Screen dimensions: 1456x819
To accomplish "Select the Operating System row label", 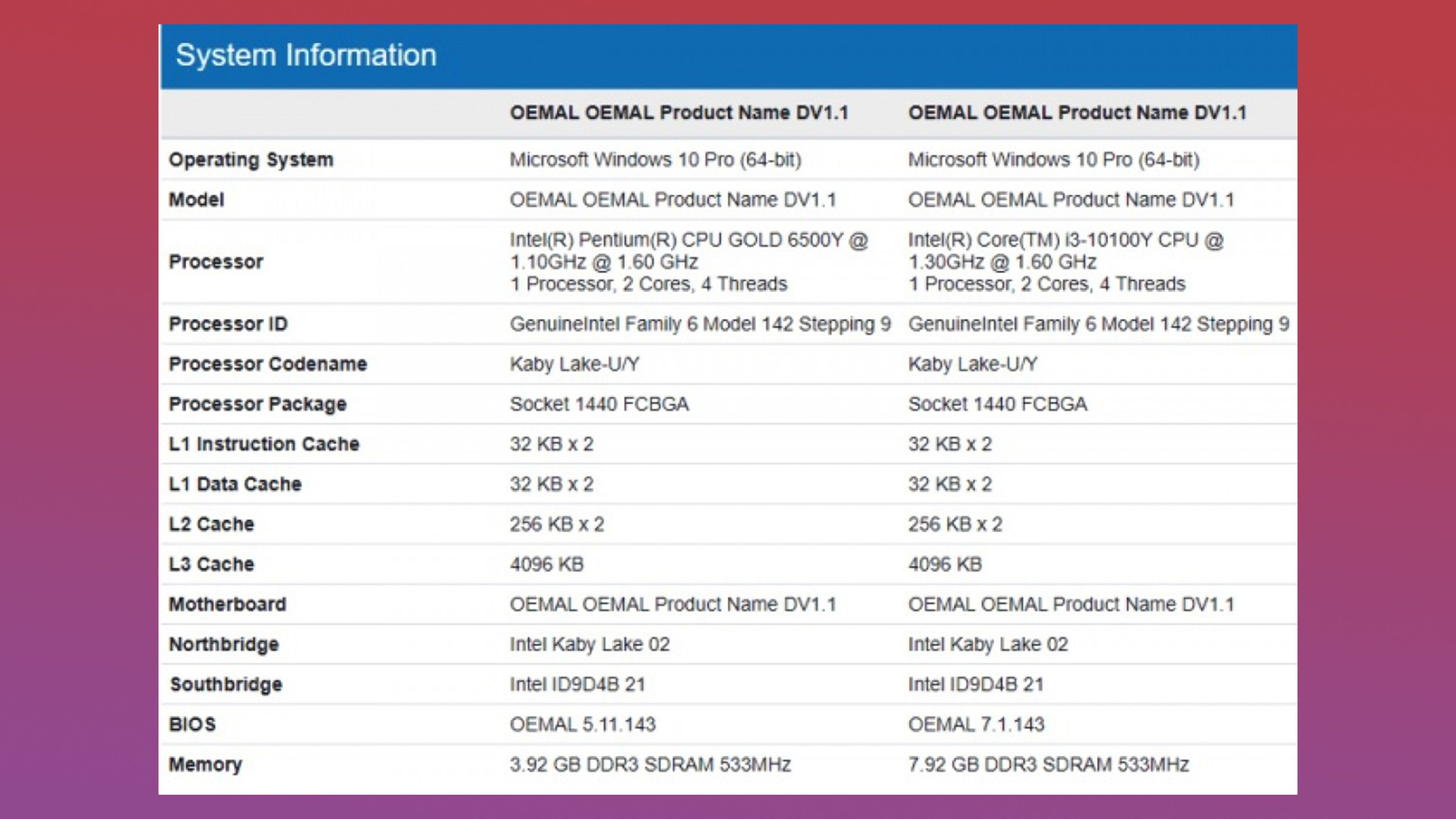I will click(251, 159).
